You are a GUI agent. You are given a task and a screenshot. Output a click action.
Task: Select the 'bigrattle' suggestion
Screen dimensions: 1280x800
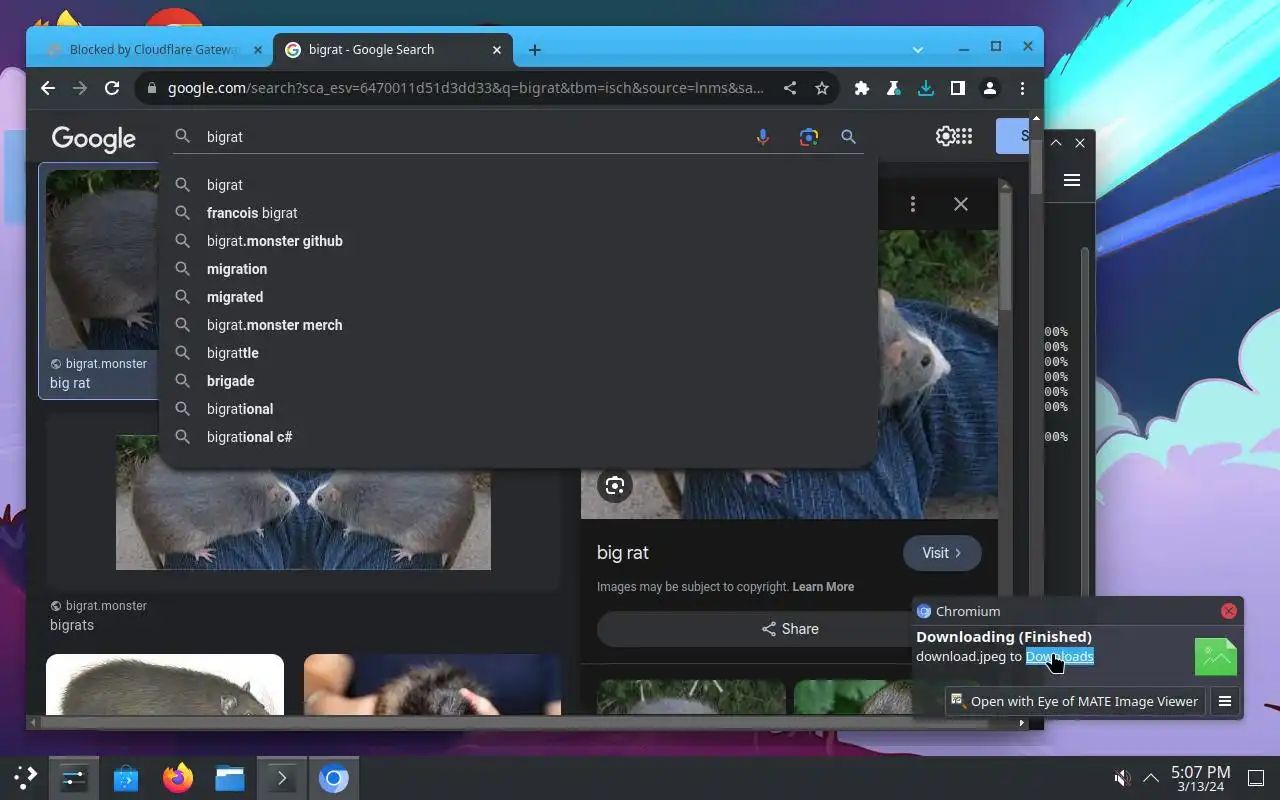[x=517, y=353]
